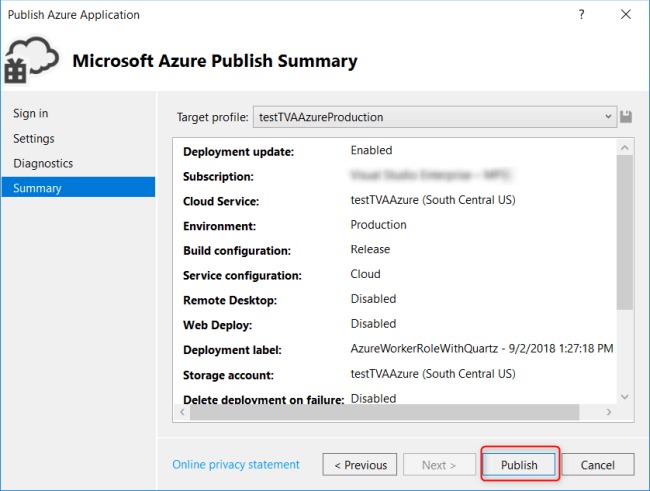Image resolution: width=650 pixels, height=491 pixels.
Task: Go to the Diagnostics step
Action: [x=43, y=163]
